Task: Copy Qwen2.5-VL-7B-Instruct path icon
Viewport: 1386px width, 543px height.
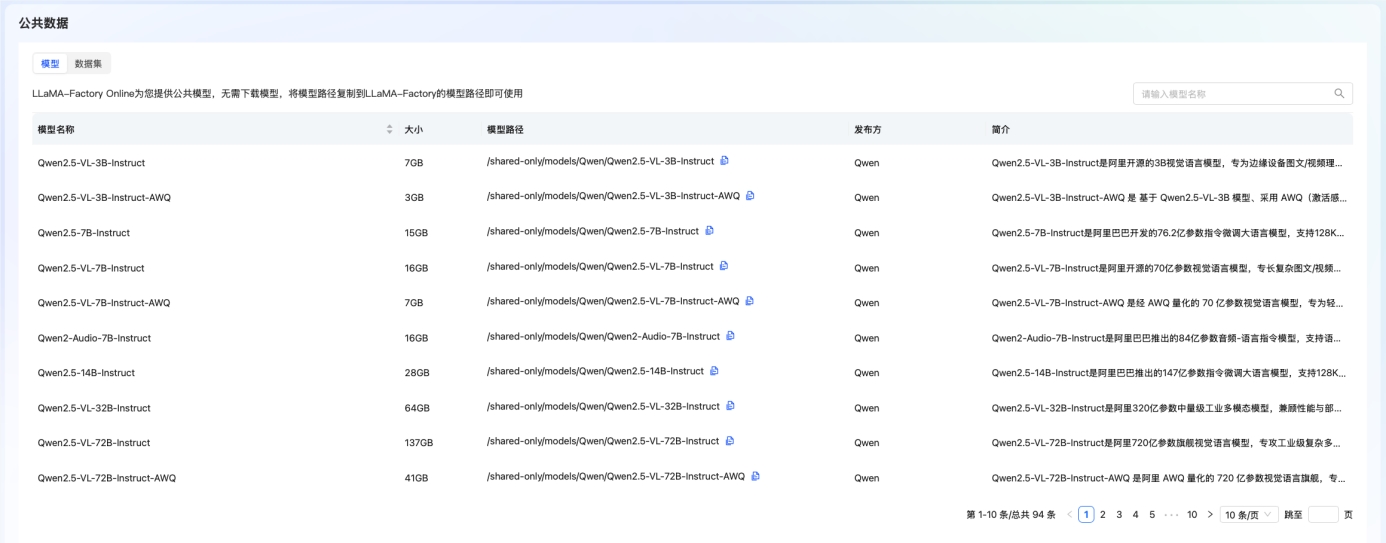Action: point(724,266)
